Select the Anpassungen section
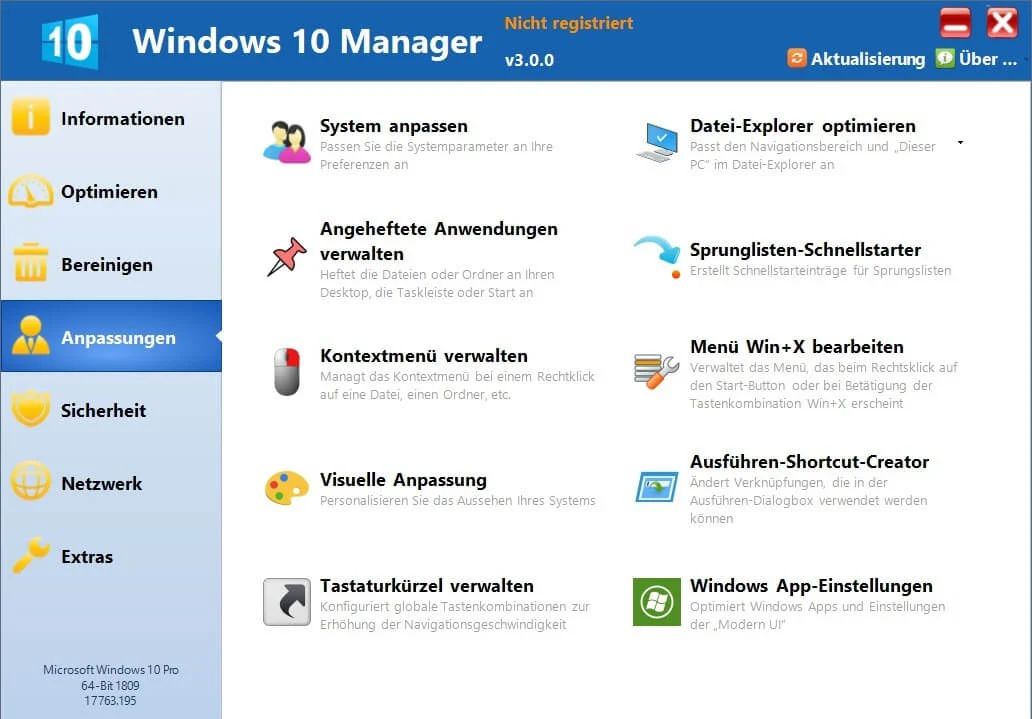The height and width of the screenshot is (719, 1032). 111,336
